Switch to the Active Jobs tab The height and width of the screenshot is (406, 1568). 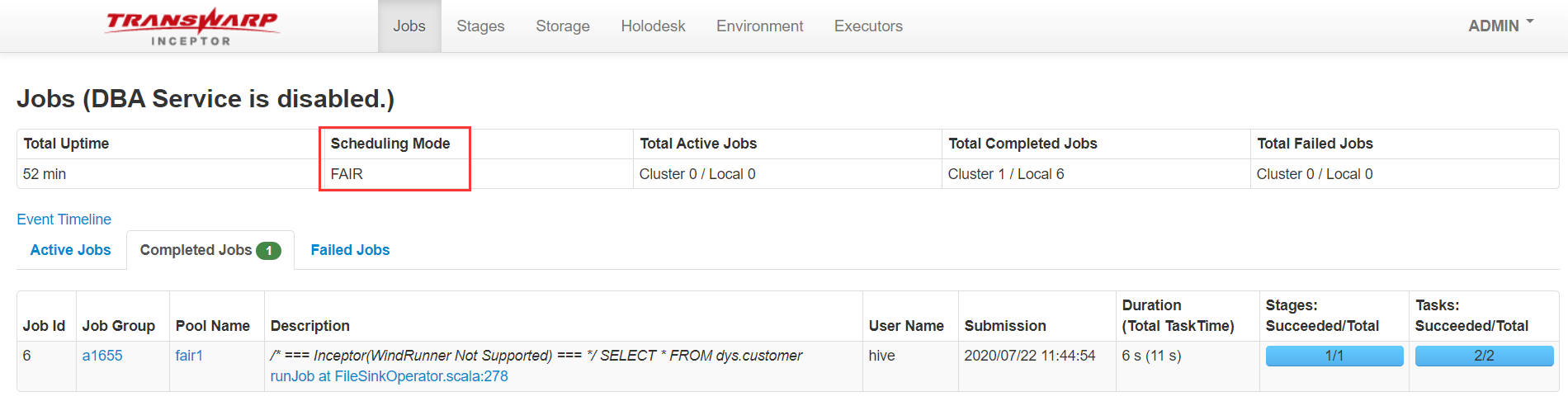(70, 250)
